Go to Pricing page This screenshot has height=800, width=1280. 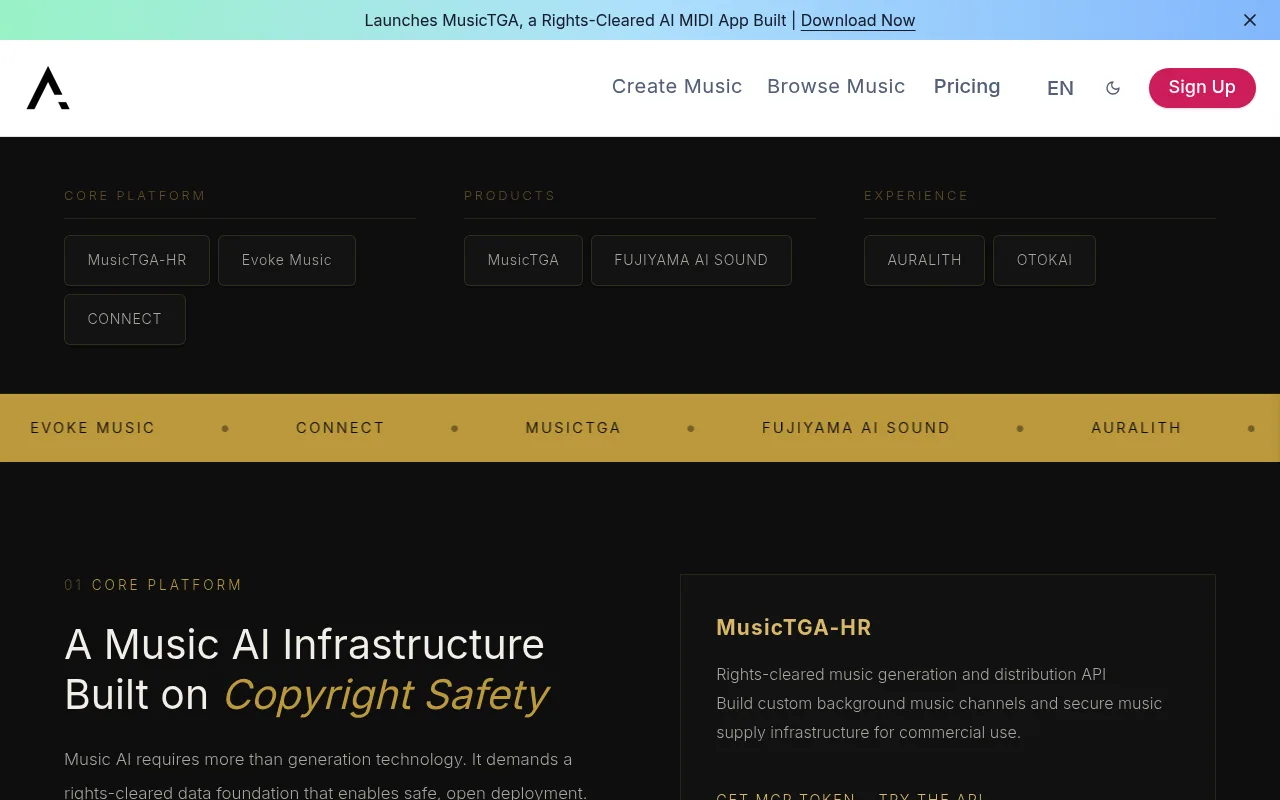point(967,86)
